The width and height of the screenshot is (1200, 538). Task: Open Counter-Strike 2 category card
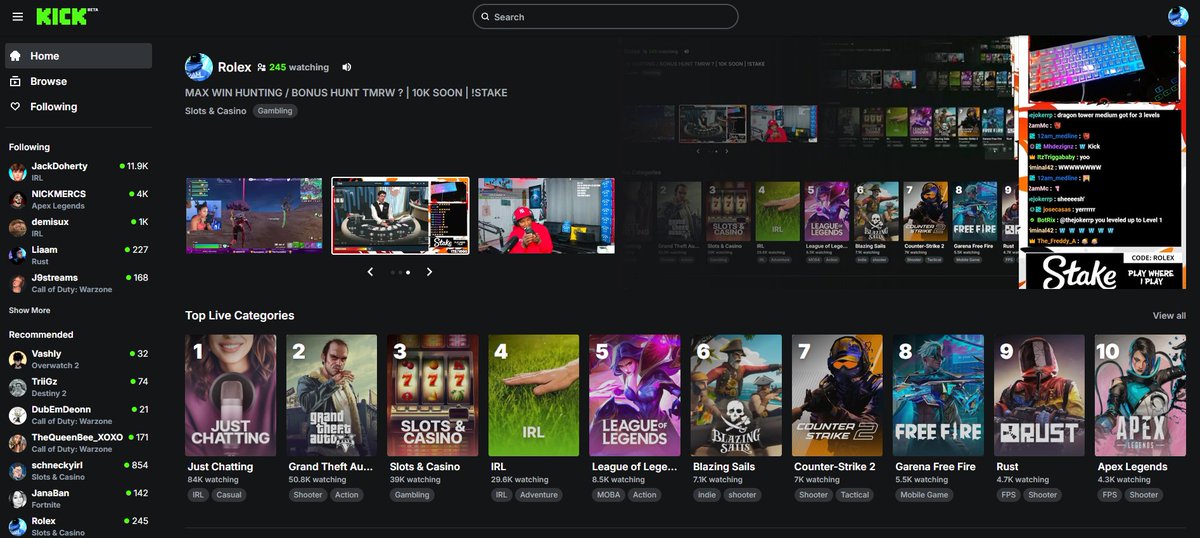(837, 396)
